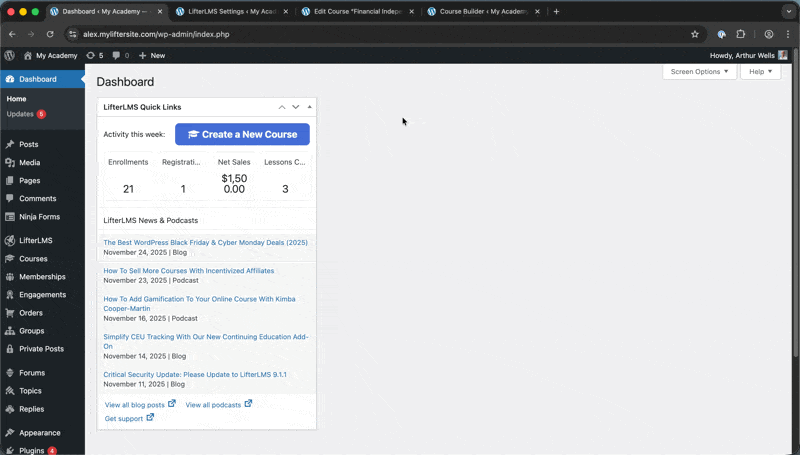Collapse the LifterLMS Quick Links panel
Viewport: 800px width, 455px height.
point(310,107)
